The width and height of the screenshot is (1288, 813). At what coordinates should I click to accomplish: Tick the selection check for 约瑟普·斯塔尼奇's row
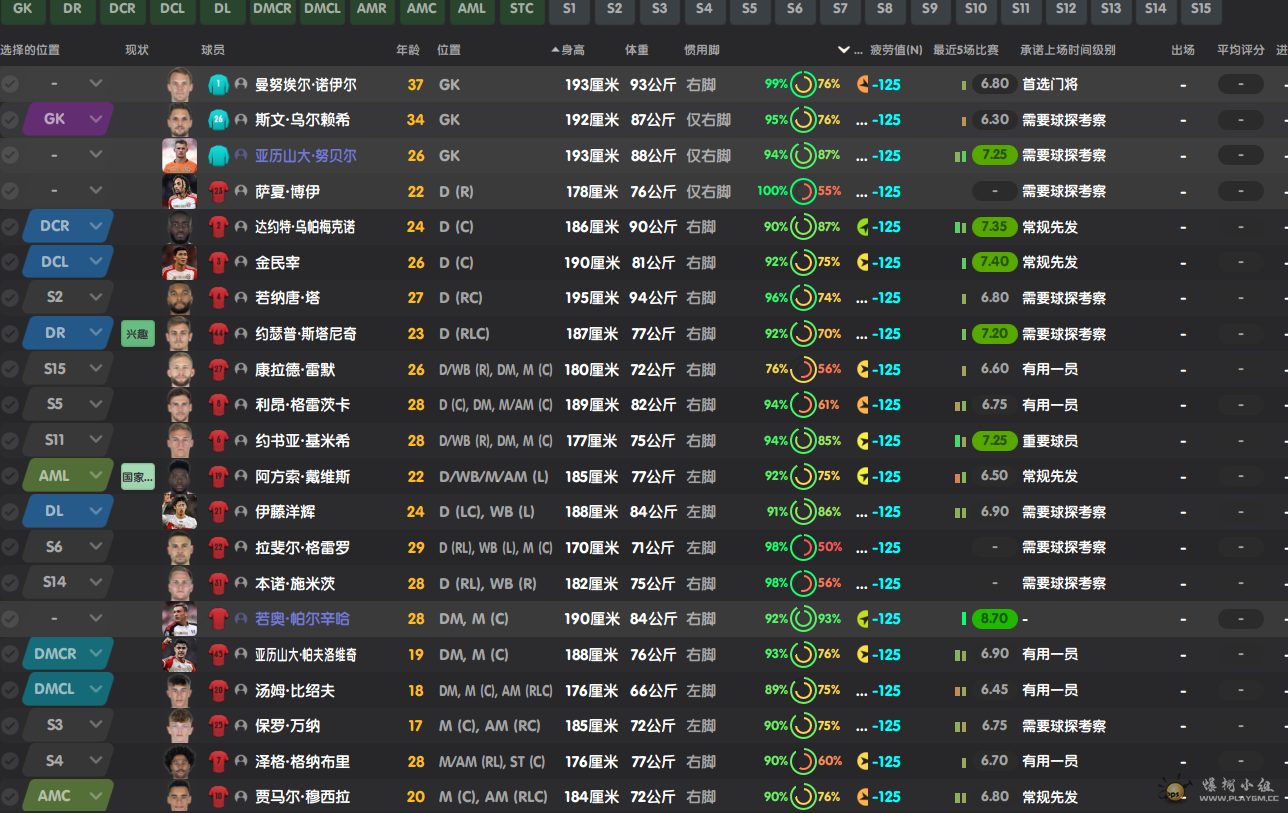10,334
